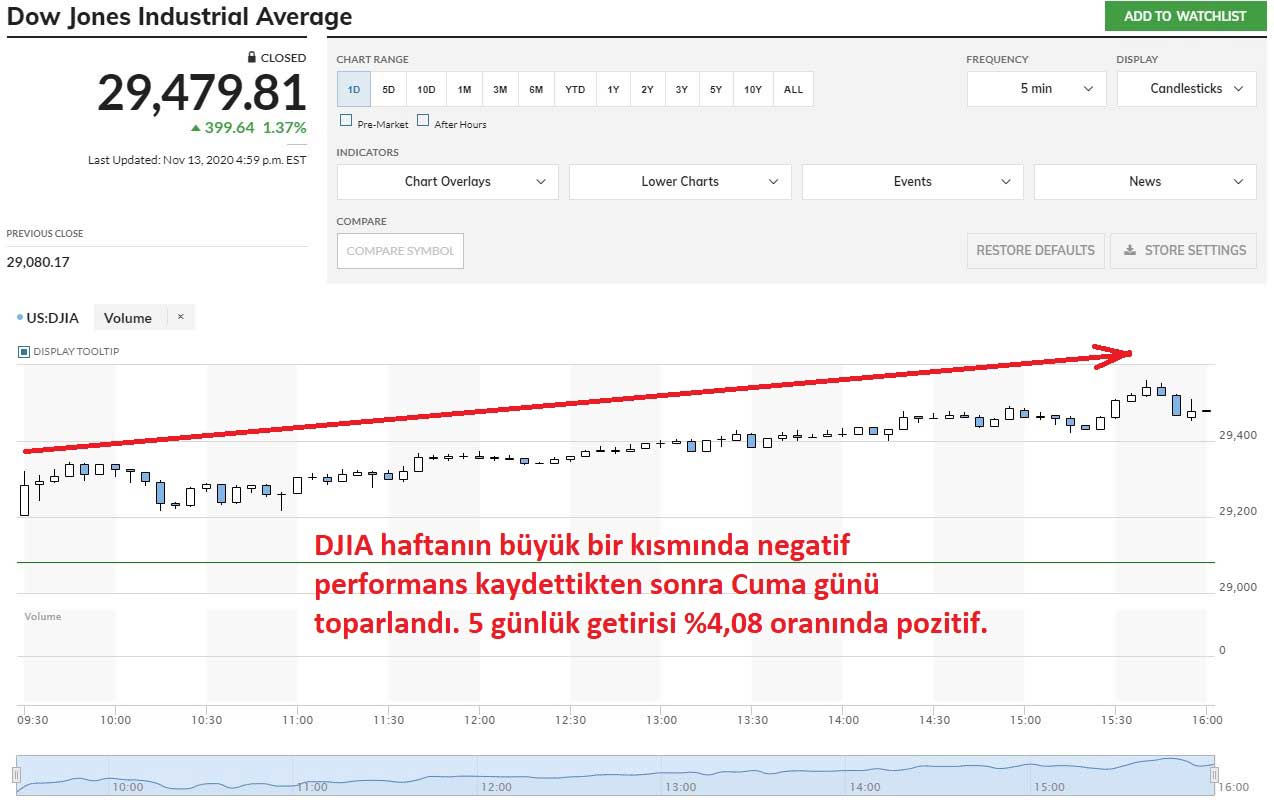The width and height of the screenshot is (1274, 808).
Task: Expand the News indicator dropdown
Action: point(1145,182)
